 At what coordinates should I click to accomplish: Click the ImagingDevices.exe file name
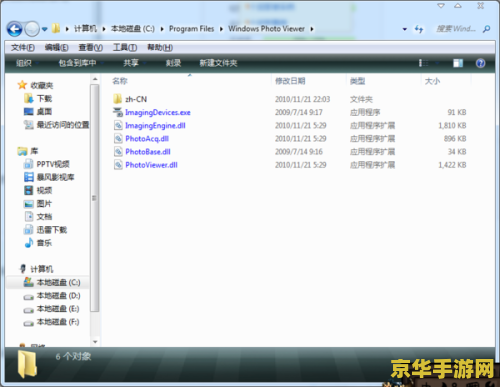158,112
